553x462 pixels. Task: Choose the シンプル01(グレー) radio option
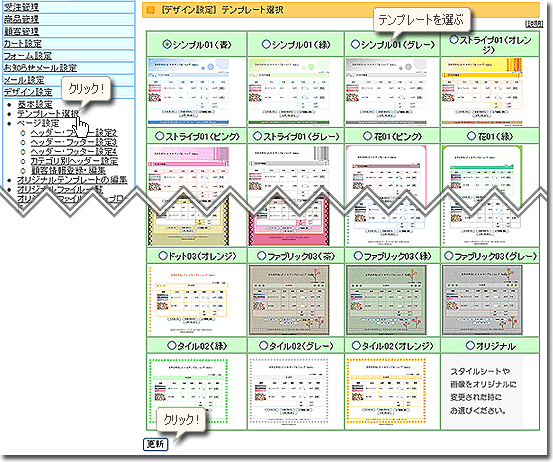(x=355, y=44)
